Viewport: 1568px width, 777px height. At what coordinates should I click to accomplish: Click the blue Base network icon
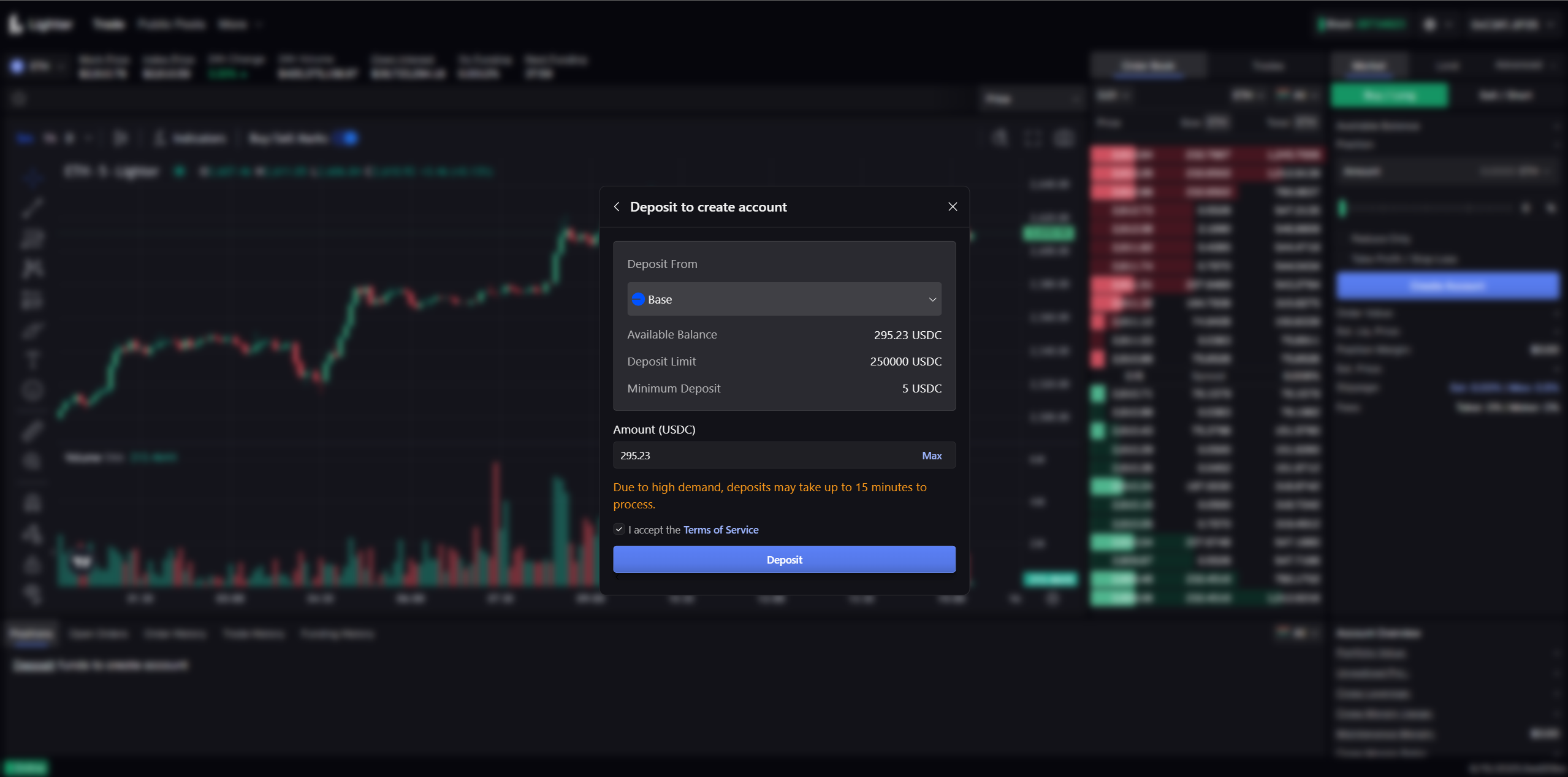638,299
